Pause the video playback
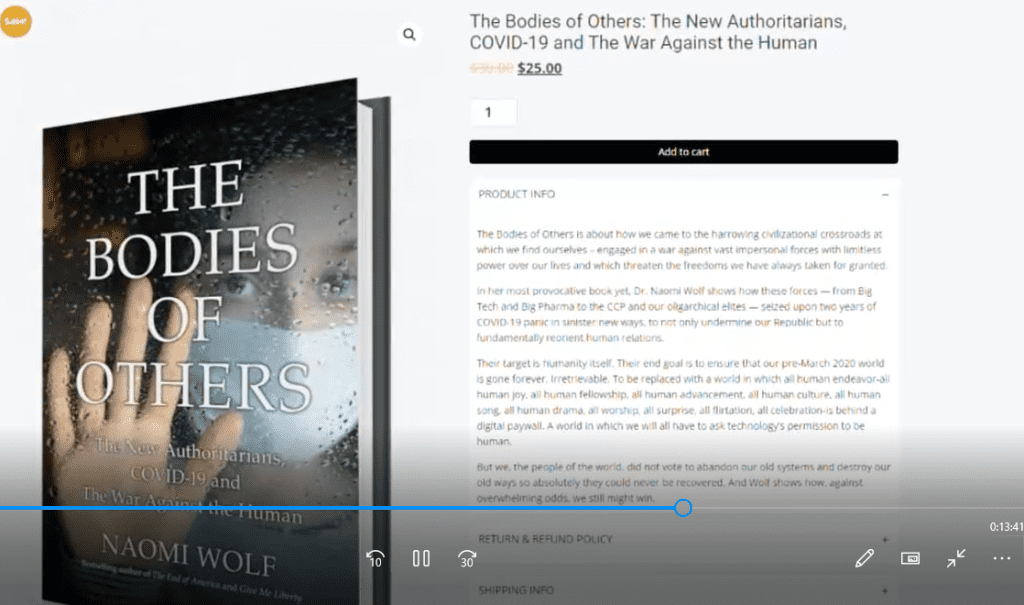1024x605 pixels. pos(421,559)
